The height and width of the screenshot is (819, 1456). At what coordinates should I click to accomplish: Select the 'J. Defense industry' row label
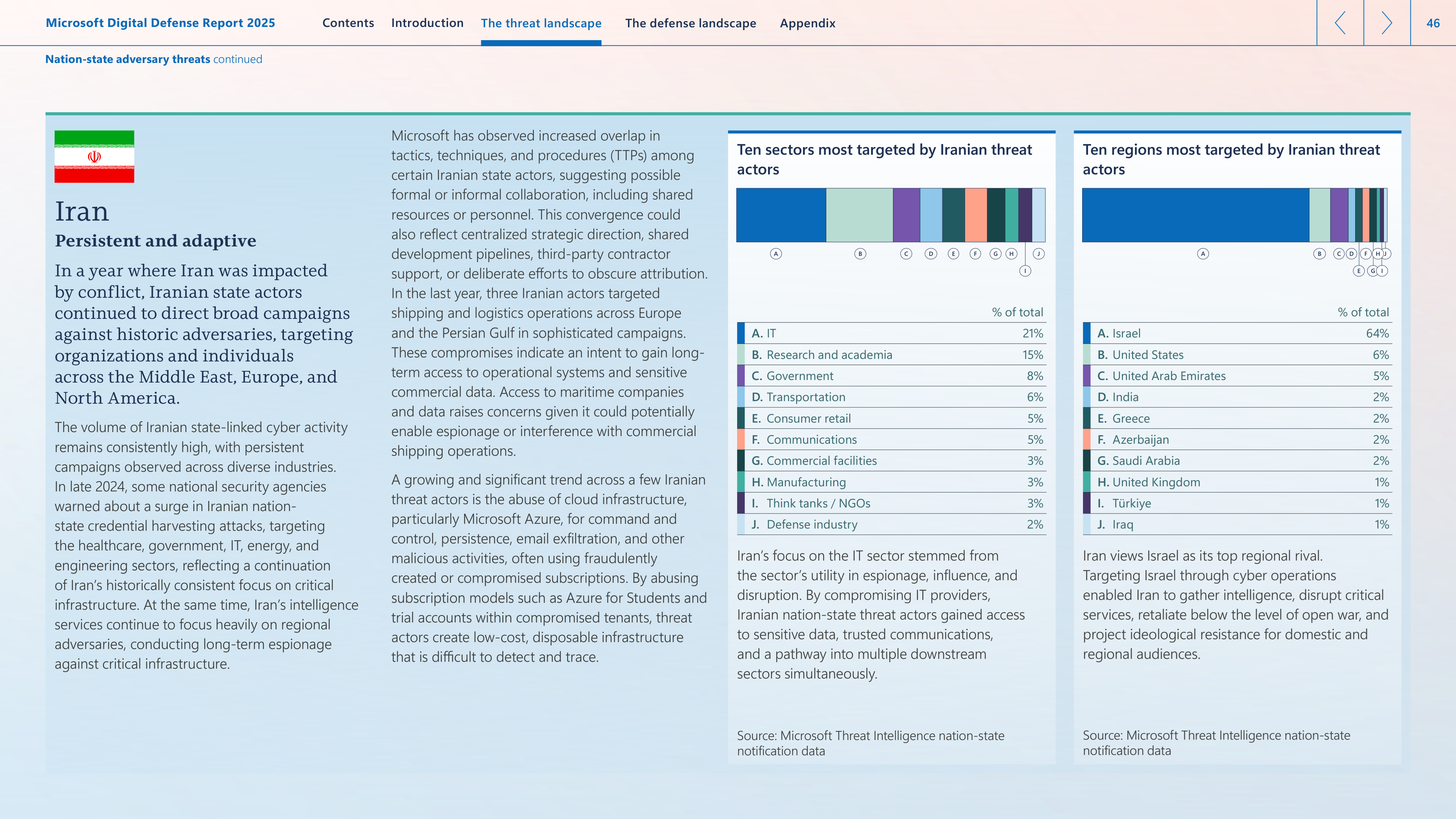tap(804, 525)
